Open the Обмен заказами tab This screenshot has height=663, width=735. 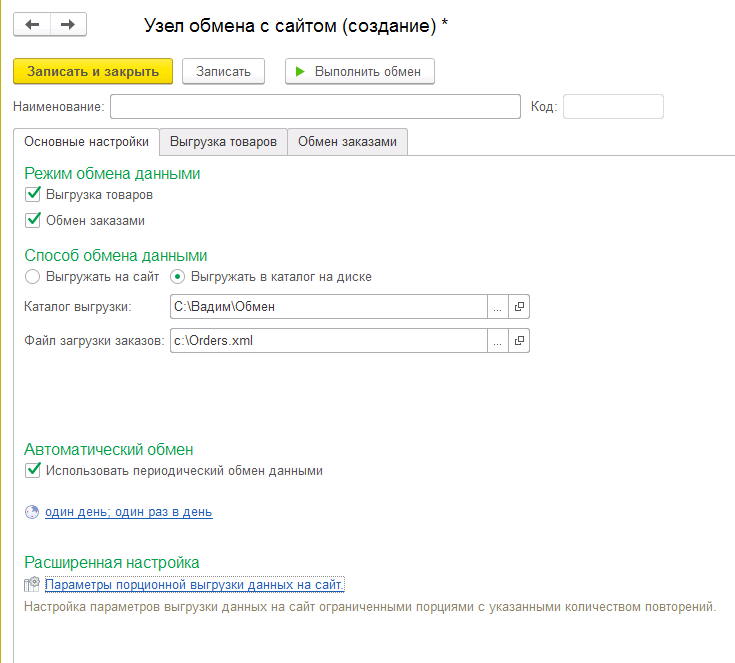point(347,142)
